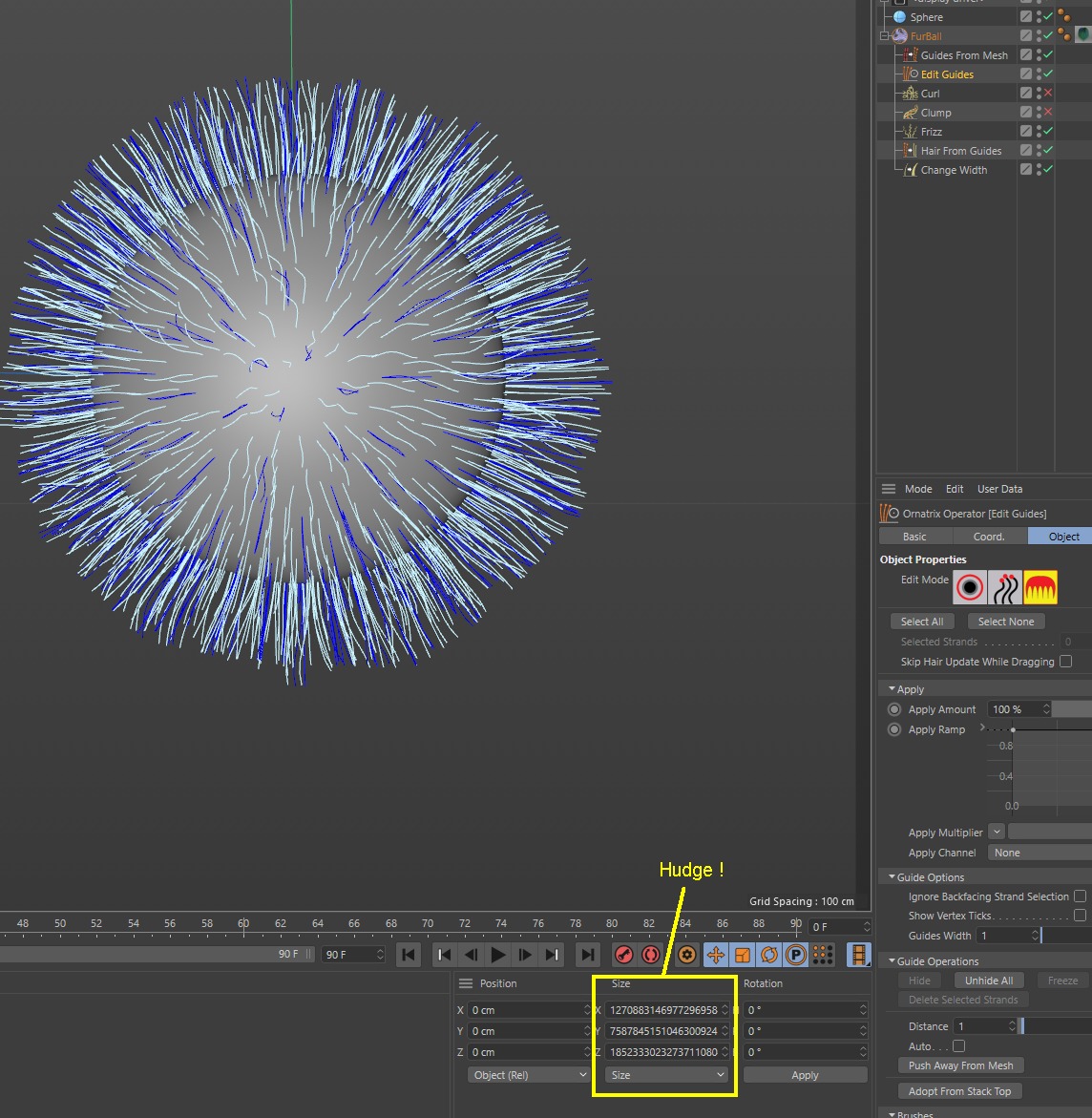Click the Apply Amount slider bar
This screenshot has height=1118, width=1092.
pos(1072,709)
